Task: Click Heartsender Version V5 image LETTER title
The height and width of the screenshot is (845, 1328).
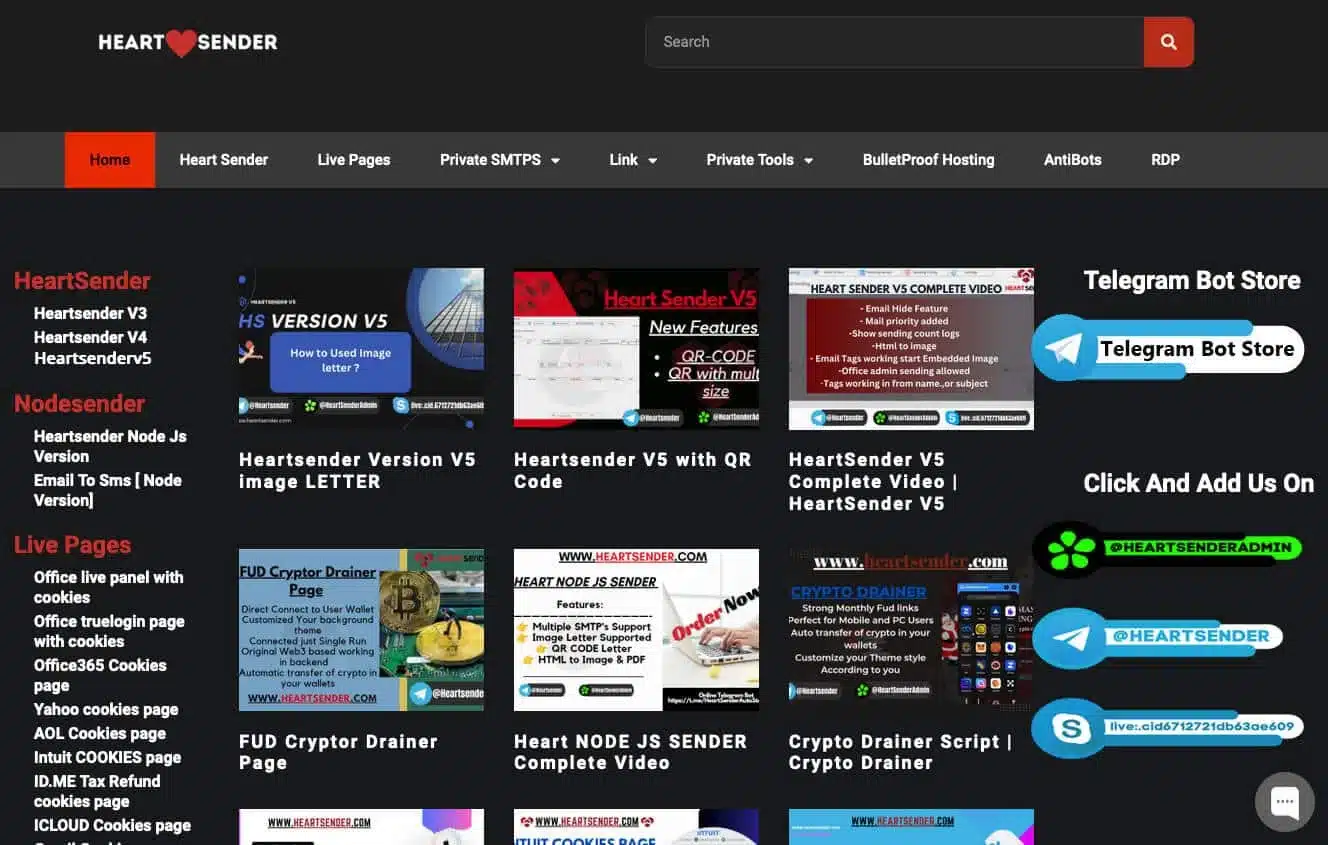Action: (357, 470)
